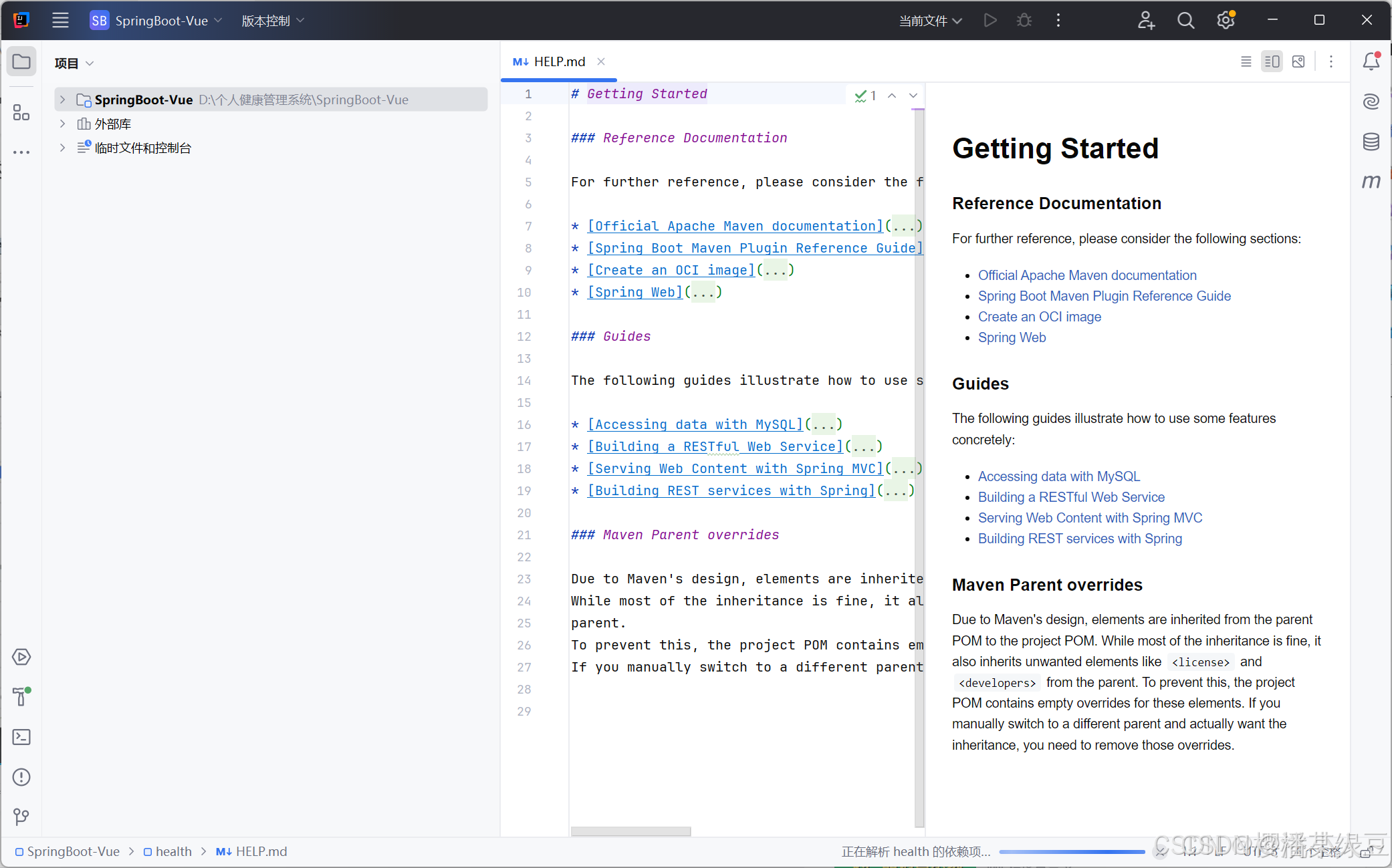Expand the 外部库 node
This screenshot has width=1392, height=868.
(62, 124)
